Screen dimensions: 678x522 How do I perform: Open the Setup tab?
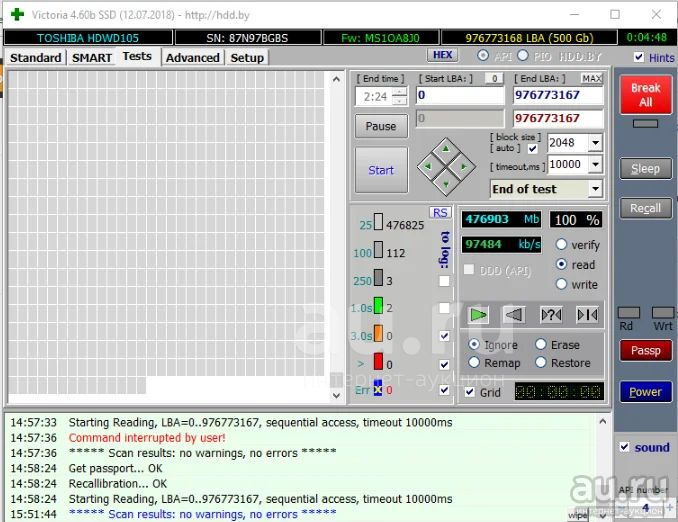pyautogui.click(x=247, y=58)
